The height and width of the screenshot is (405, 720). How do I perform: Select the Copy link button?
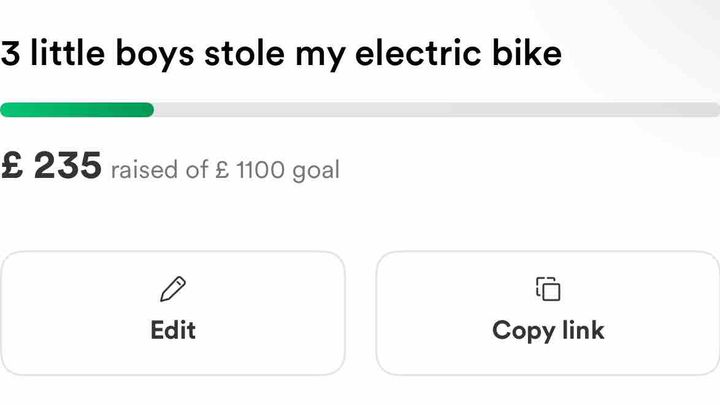click(x=547, y=313)
